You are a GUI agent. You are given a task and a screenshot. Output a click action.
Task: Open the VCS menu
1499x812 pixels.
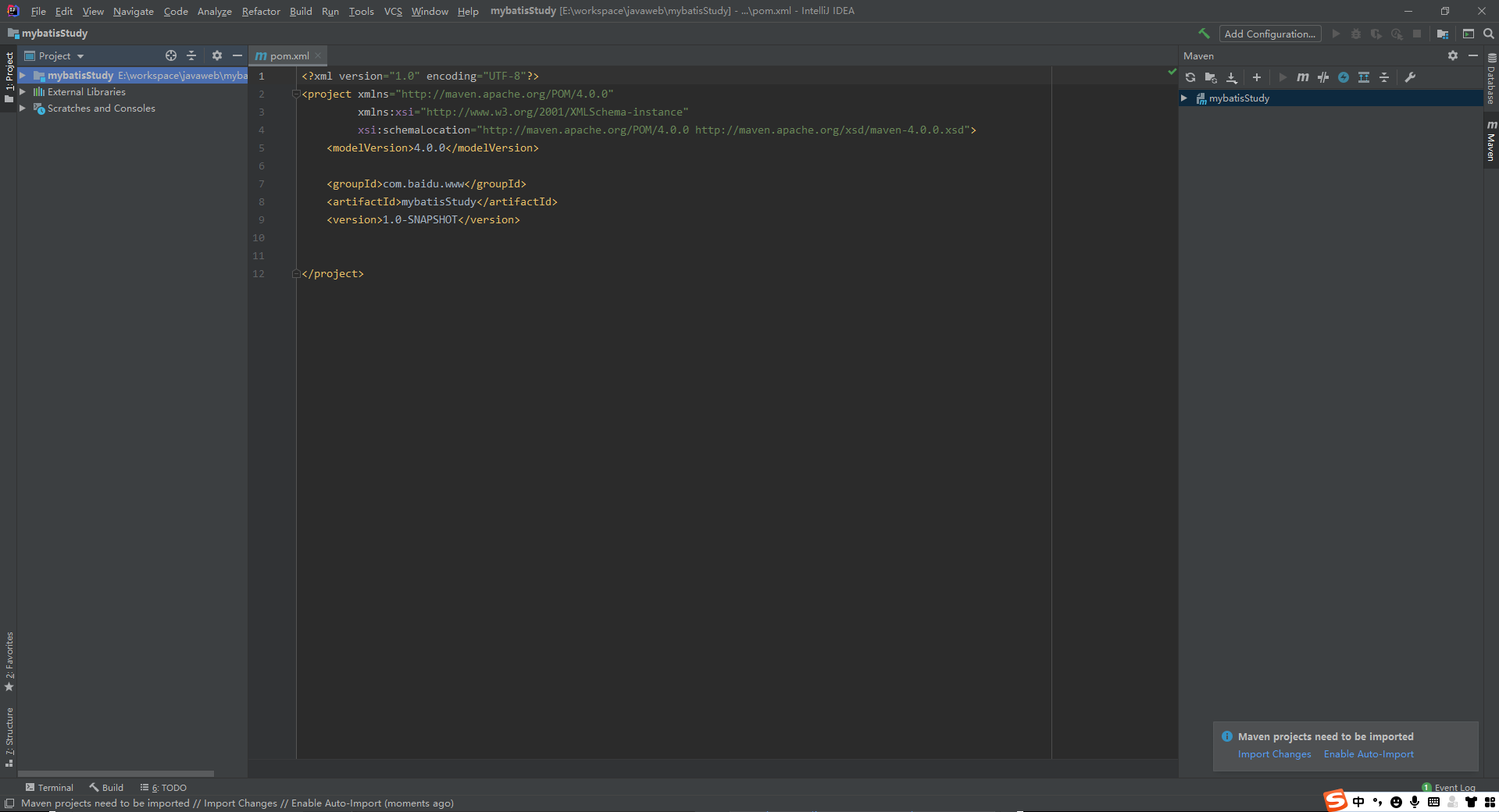click(x=393, y=11)
